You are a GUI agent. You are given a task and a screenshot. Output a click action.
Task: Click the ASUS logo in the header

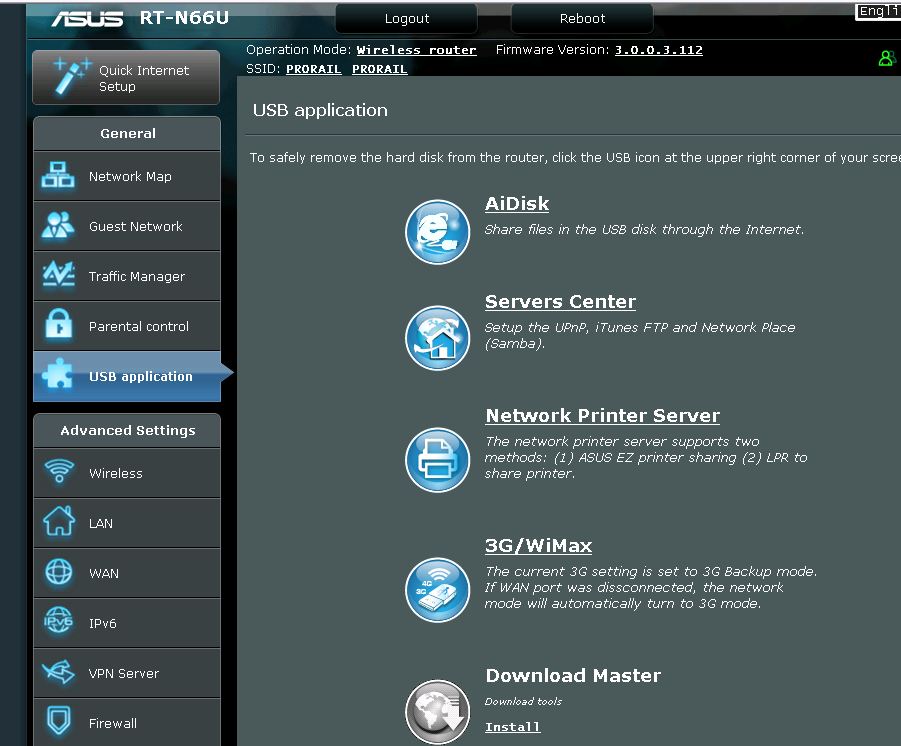87,19
